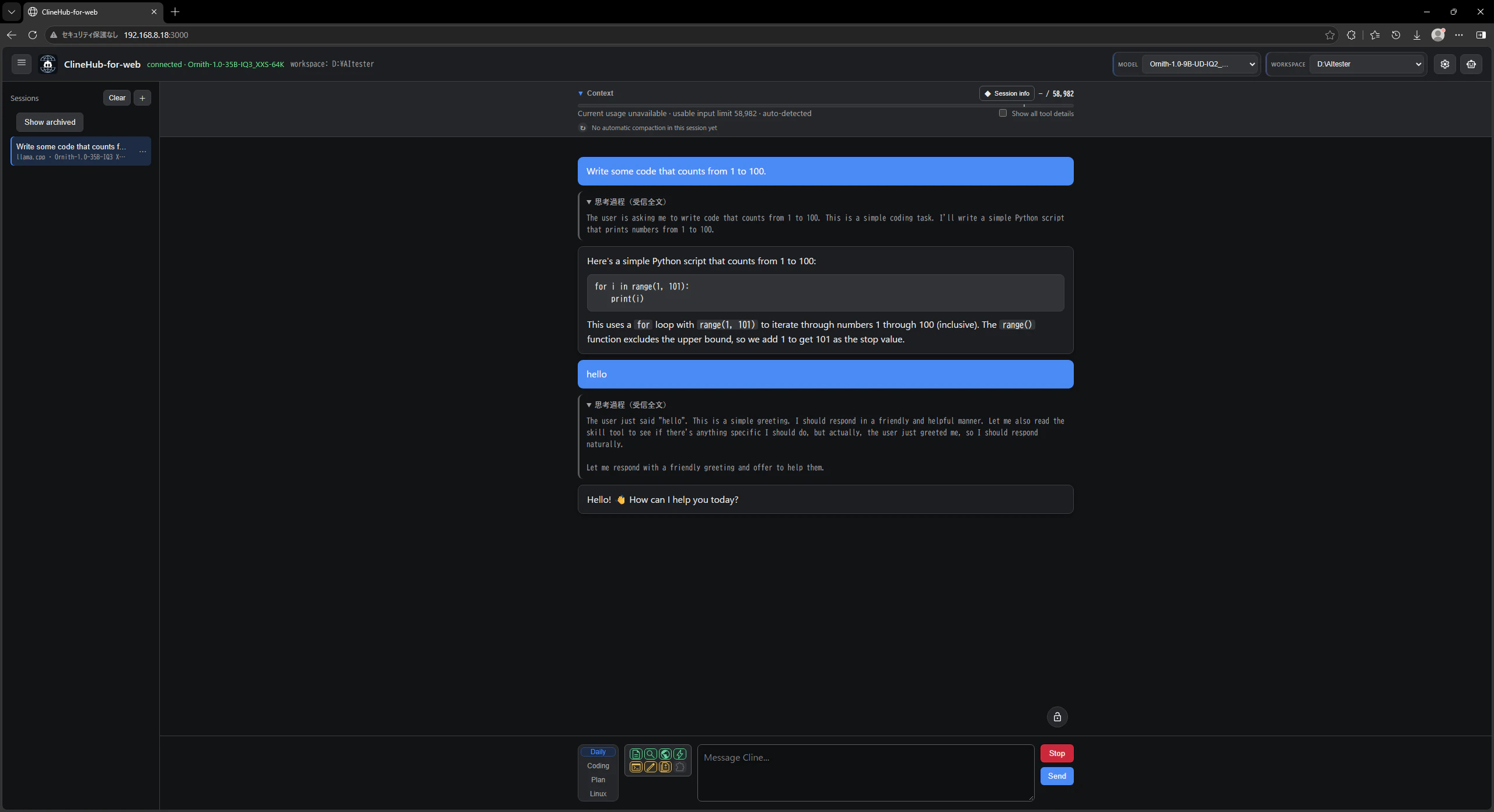Image resolution: width=1494 pixels, height=812 pixels.
Task: Bookmark this page with star icon
Action: [1329, 35]
